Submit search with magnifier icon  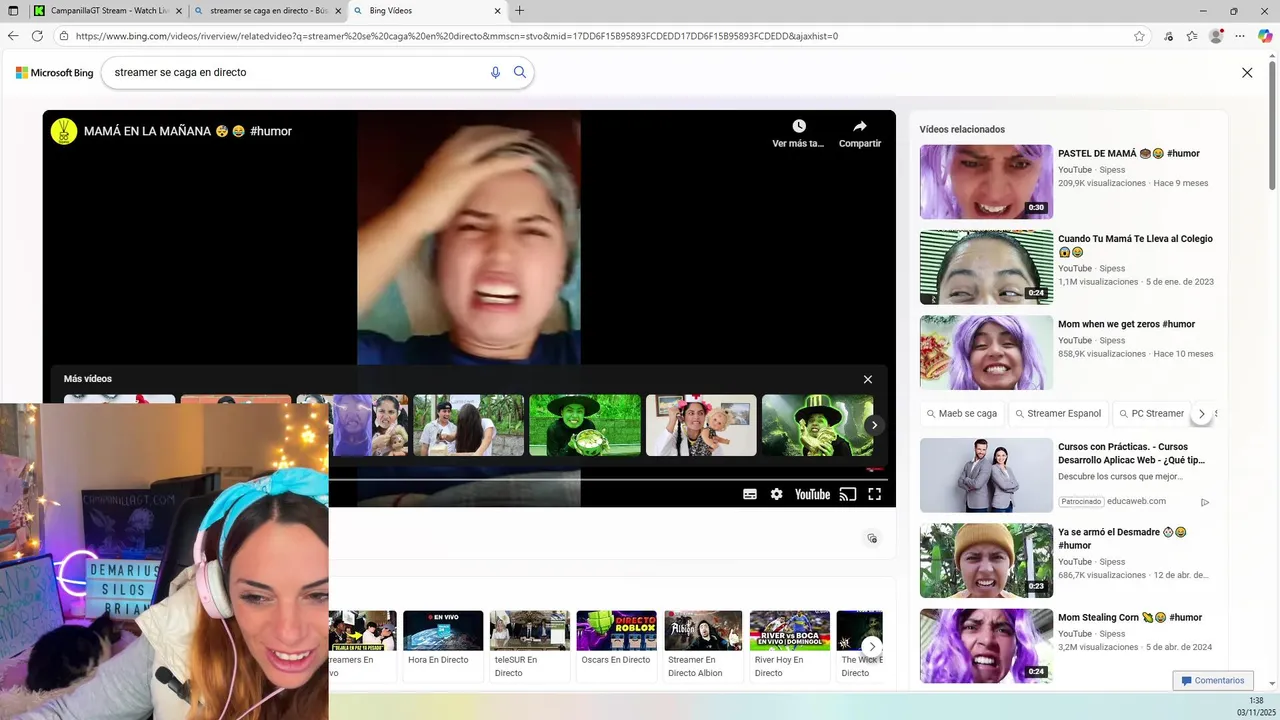[520, 72]
